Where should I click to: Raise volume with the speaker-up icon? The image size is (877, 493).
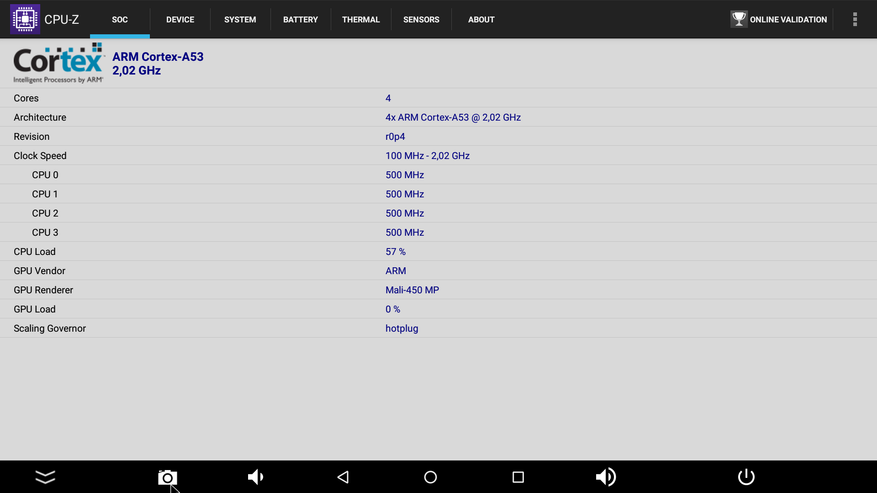(x=606, y=477)
